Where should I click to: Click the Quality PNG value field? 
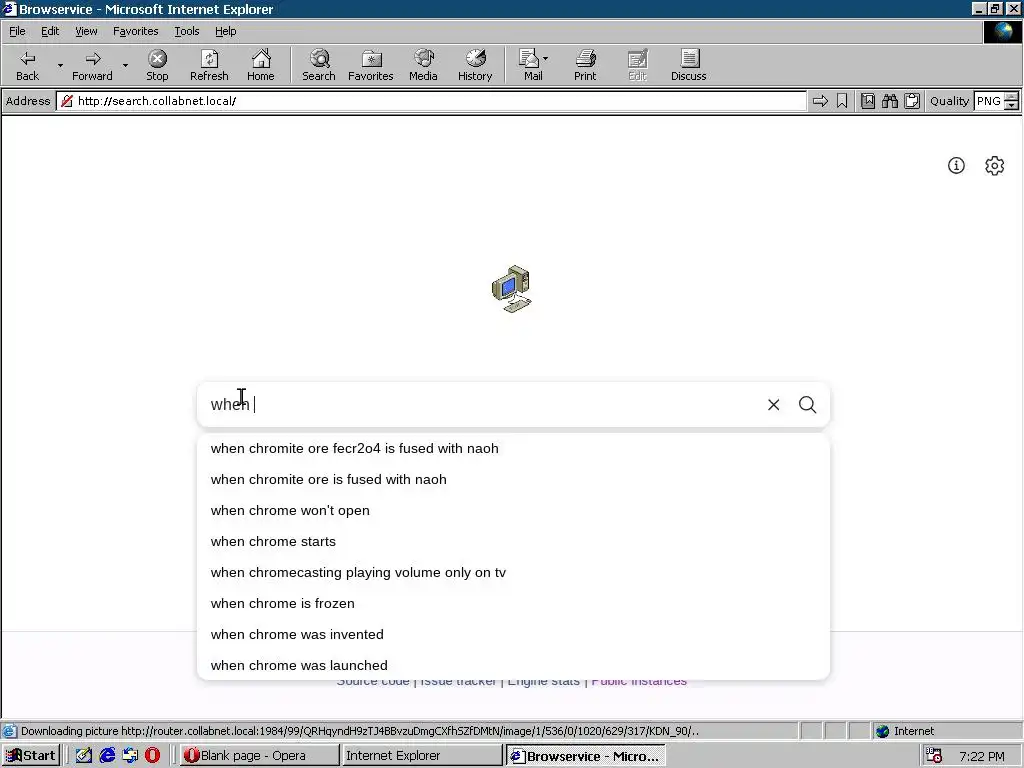tap(989, 101)
